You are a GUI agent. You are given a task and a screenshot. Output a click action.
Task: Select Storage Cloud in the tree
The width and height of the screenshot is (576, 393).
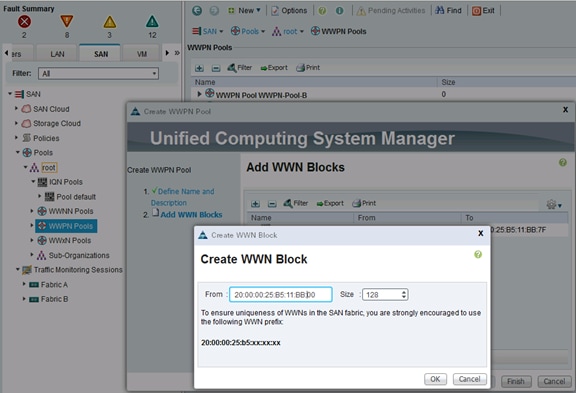(x=57, y=123)
